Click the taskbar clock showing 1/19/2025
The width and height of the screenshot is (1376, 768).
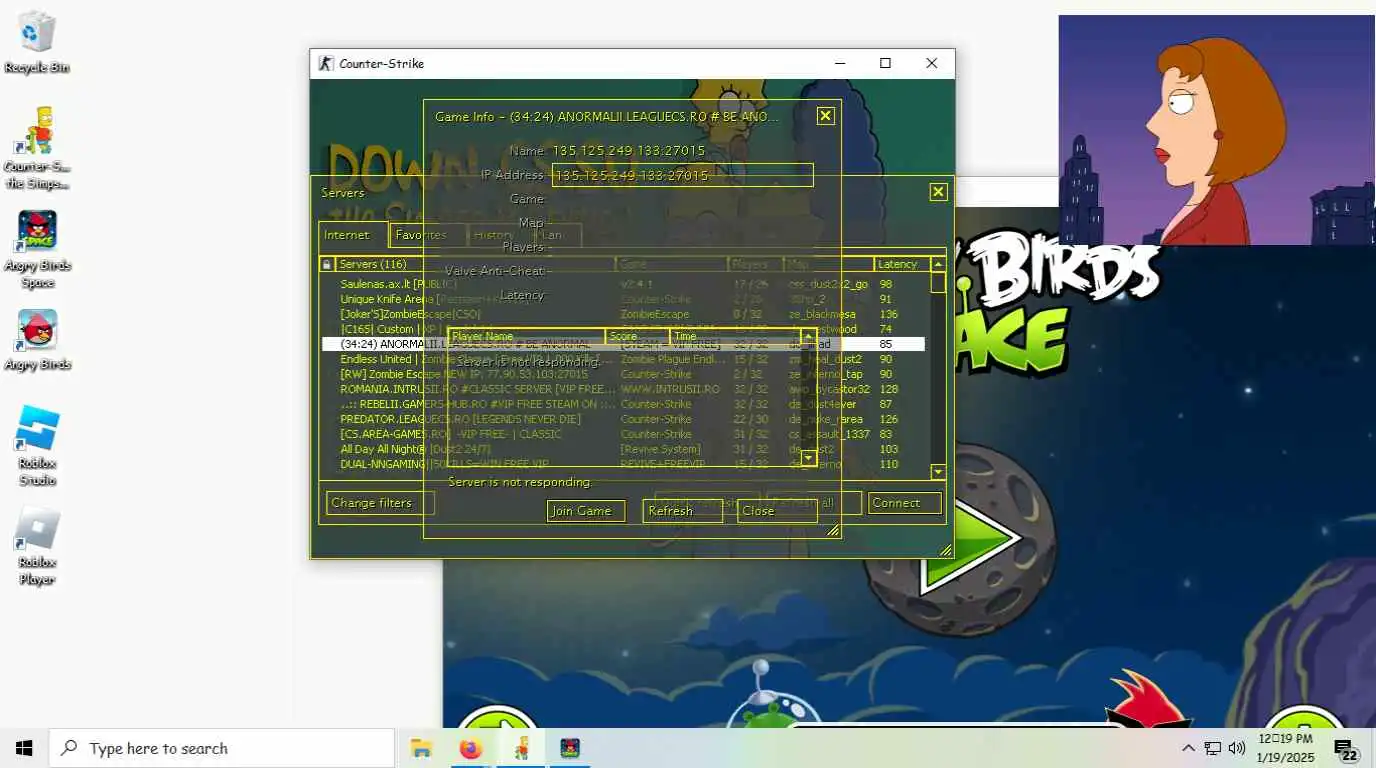(1285, 748)
